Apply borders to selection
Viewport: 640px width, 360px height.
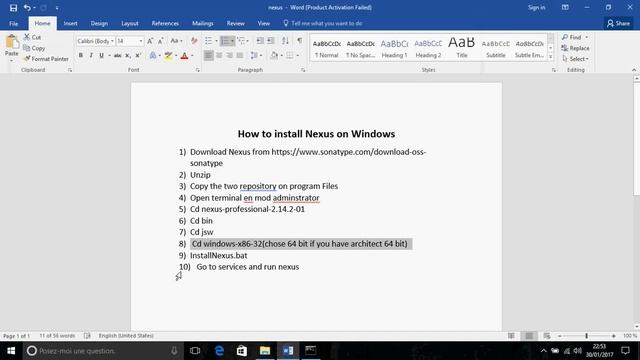click(290, 55)
